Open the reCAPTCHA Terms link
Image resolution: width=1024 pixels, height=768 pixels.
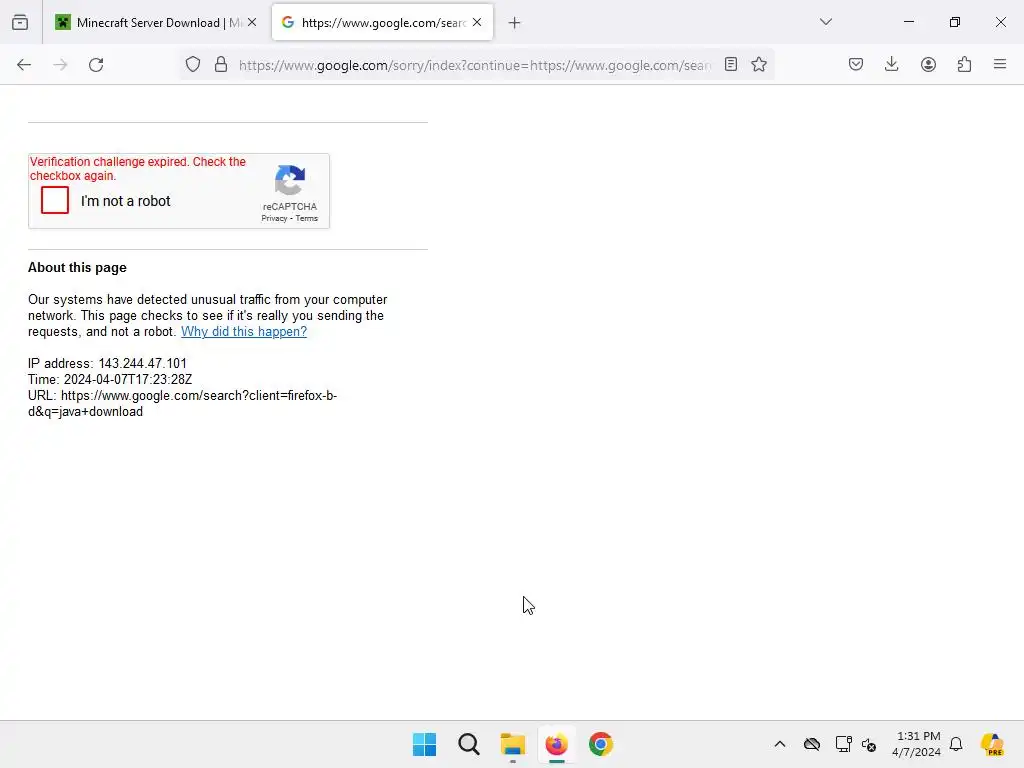click(x=306, y=219)
